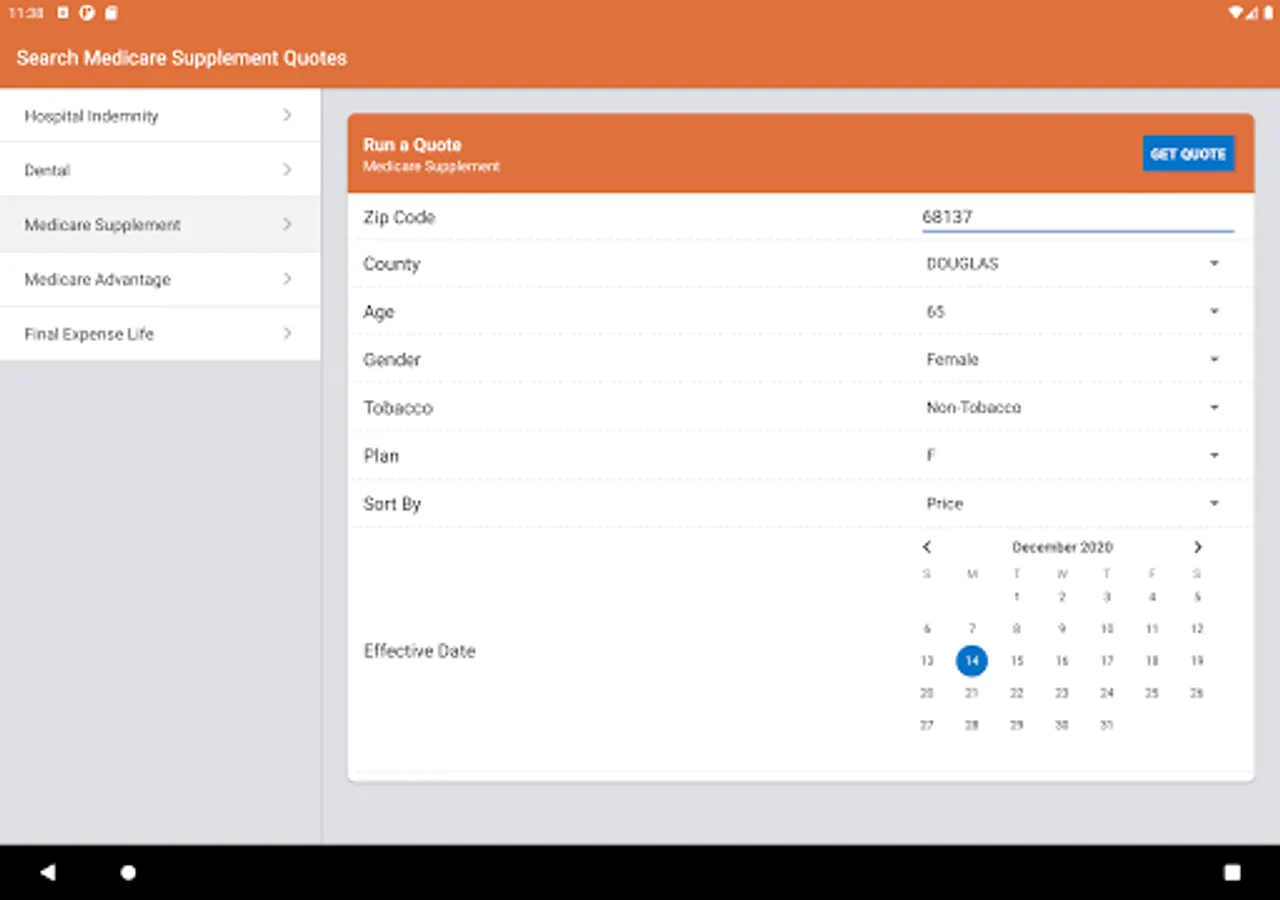Click the 'Tobacco' label

(x=398, y=408)
